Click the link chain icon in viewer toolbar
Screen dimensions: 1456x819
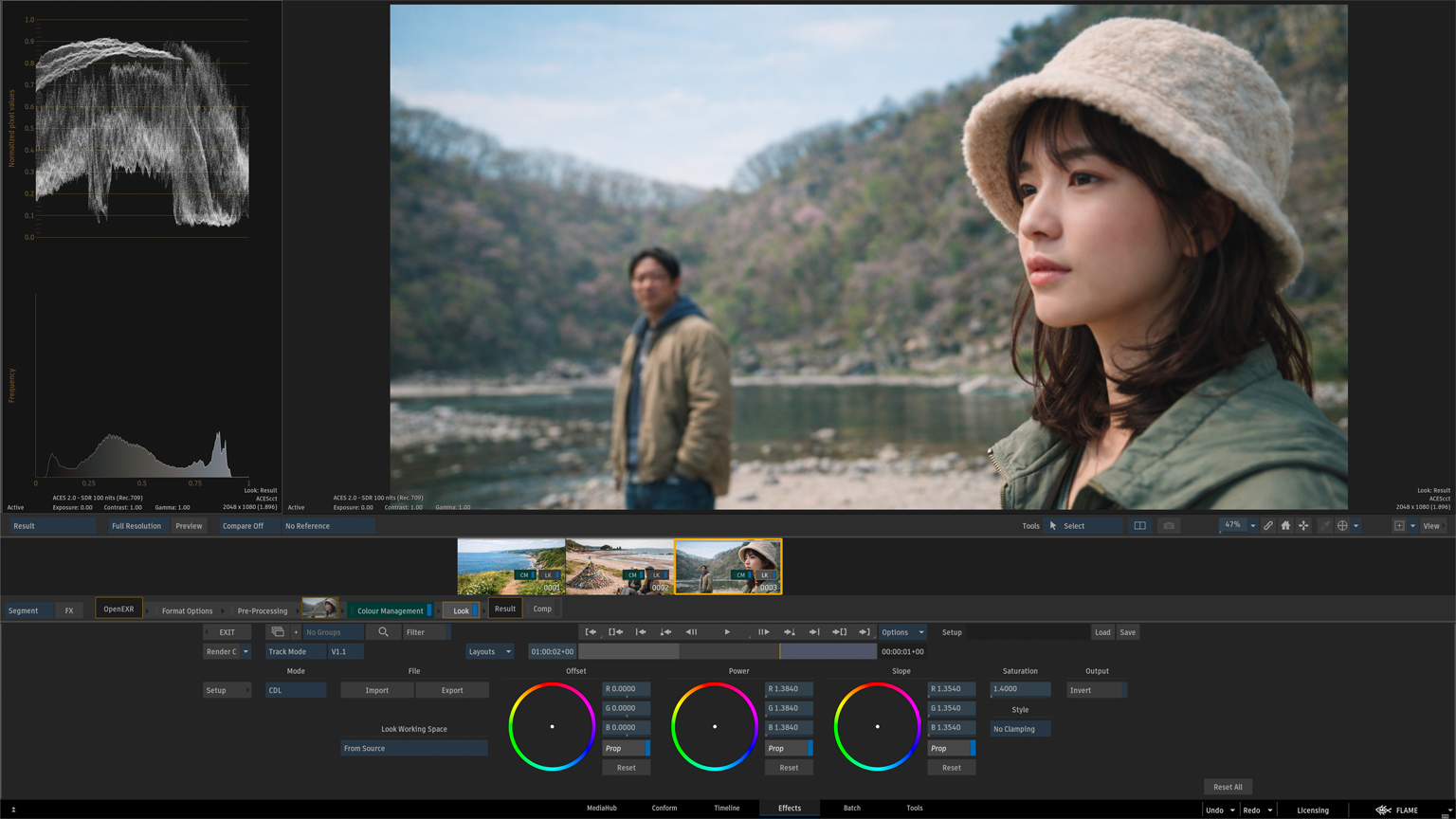point(1267,525)
